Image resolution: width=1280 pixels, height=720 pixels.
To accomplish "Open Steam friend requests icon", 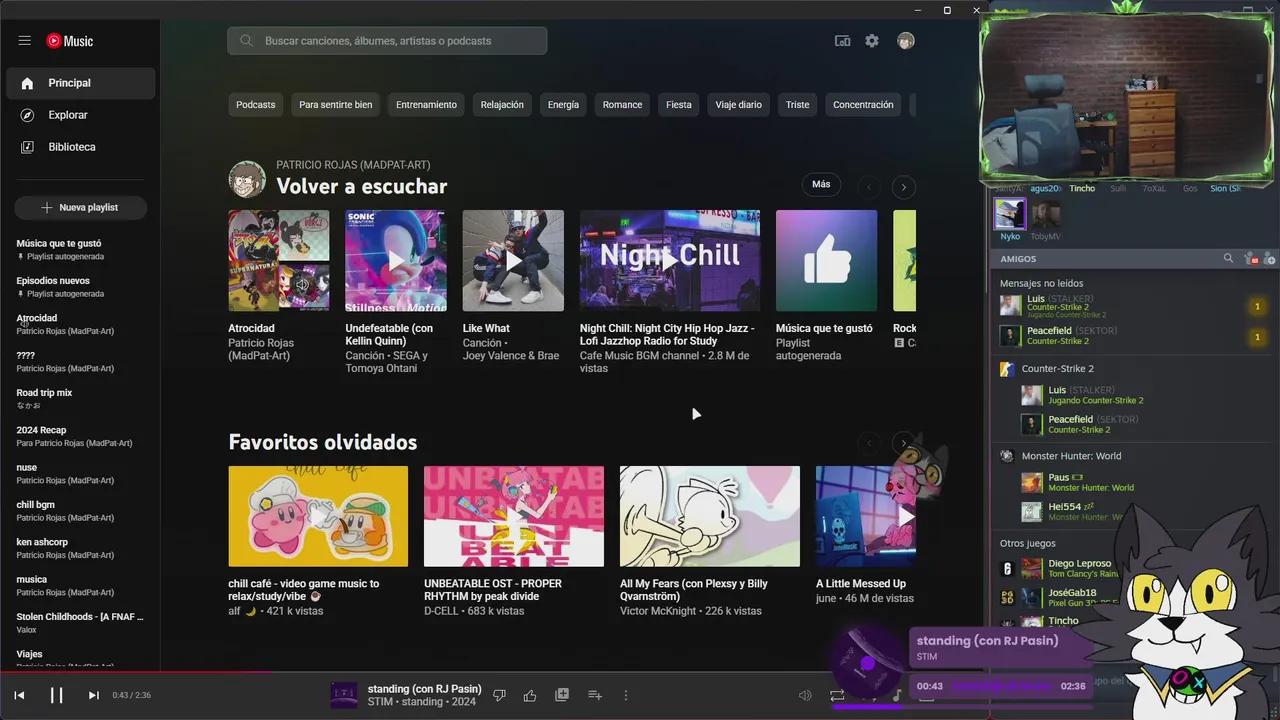I will tap(1250, 259).
